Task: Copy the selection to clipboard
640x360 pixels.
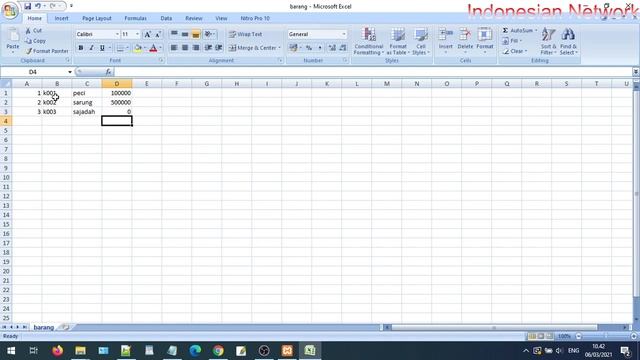Action: [x=35, y=41]
